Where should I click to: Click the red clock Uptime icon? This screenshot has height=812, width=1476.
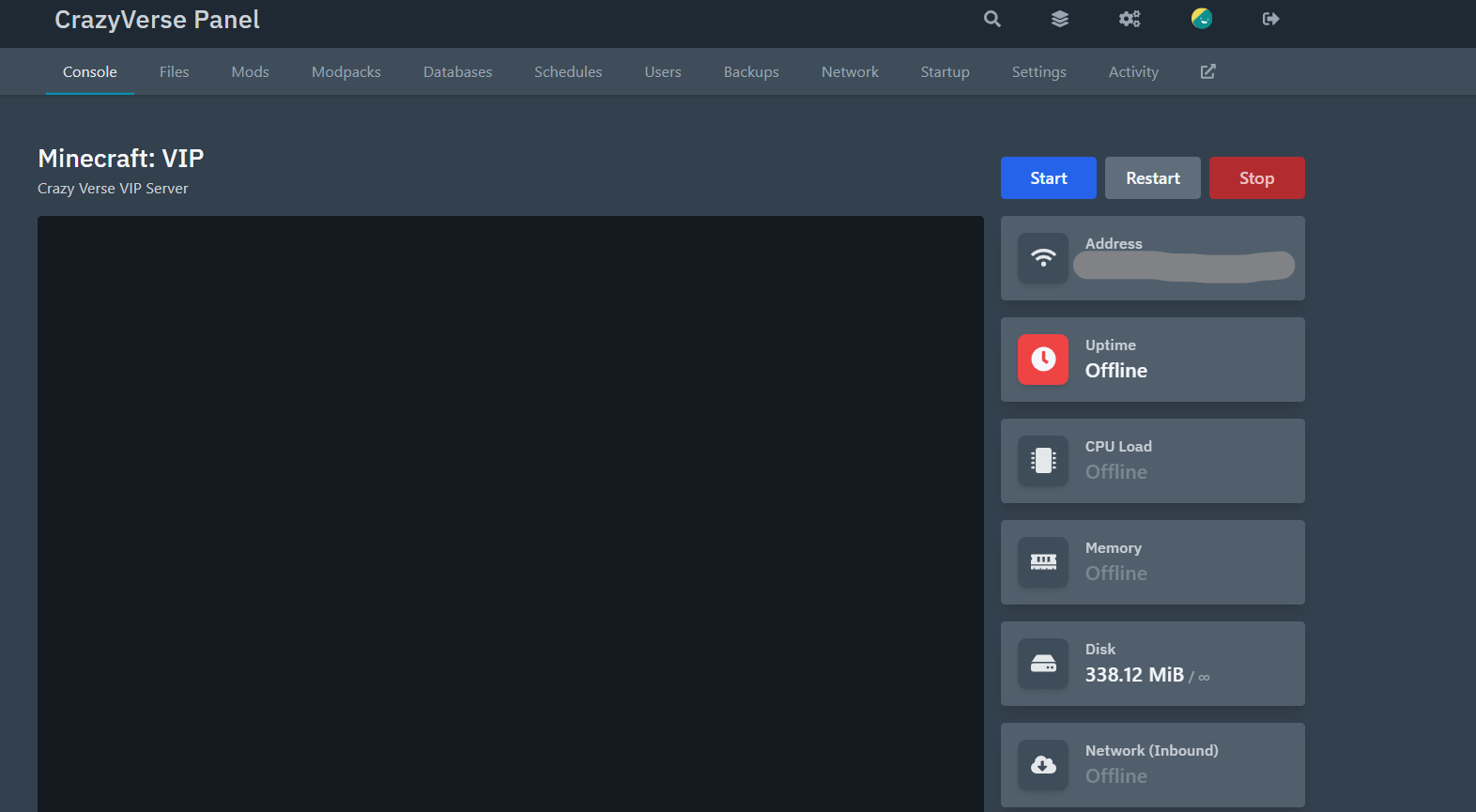[x=1043, y=360]
